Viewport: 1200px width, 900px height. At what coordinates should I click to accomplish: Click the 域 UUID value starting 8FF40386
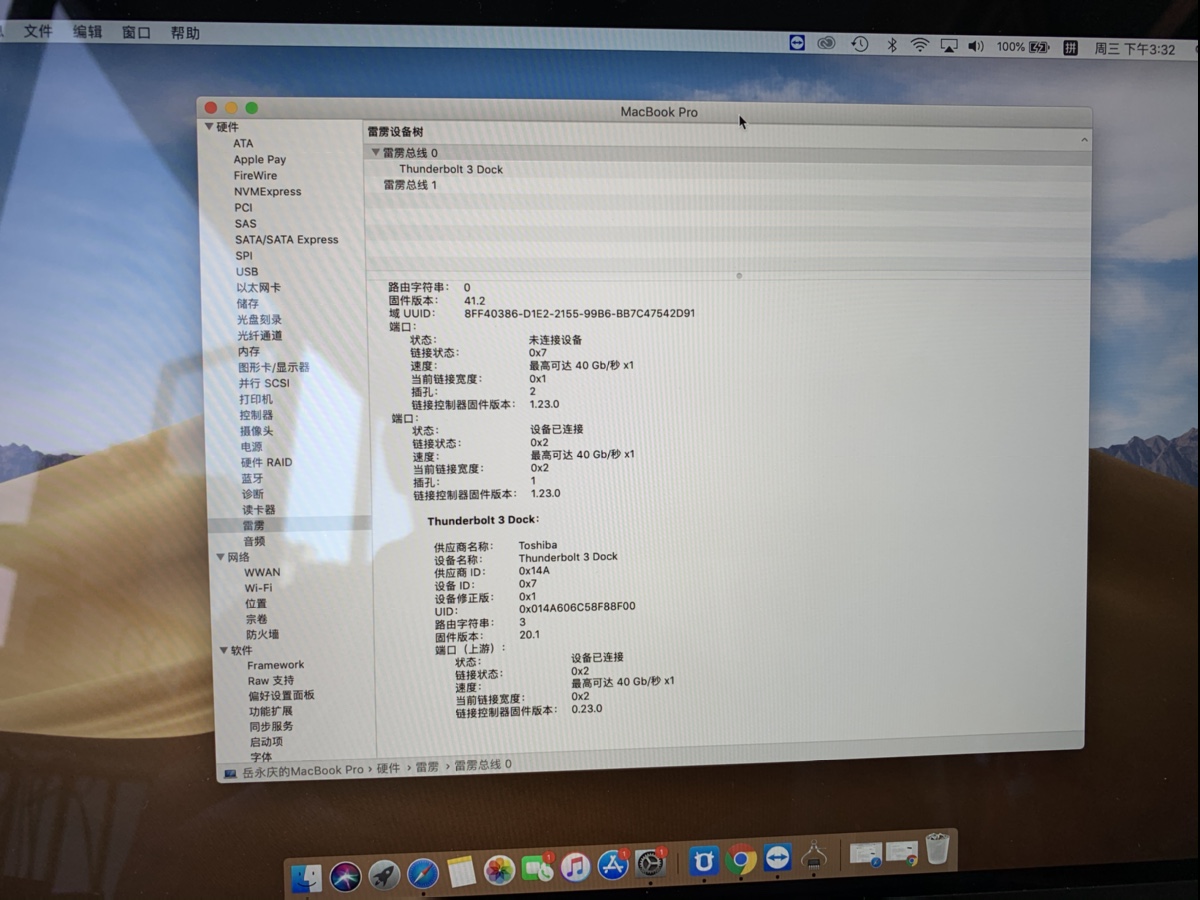point(580,313)
